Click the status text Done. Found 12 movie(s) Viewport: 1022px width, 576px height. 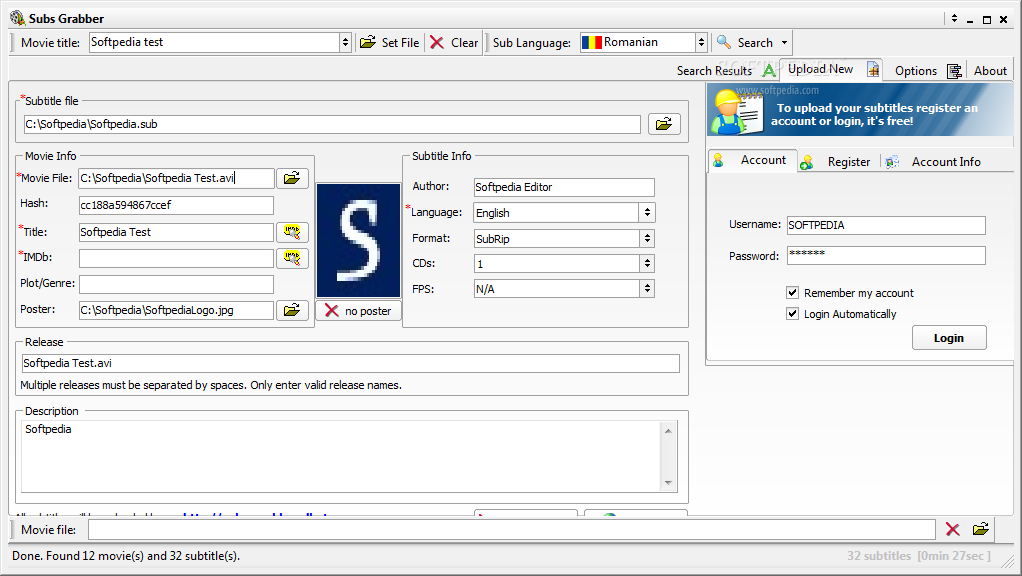coord(126,556)
